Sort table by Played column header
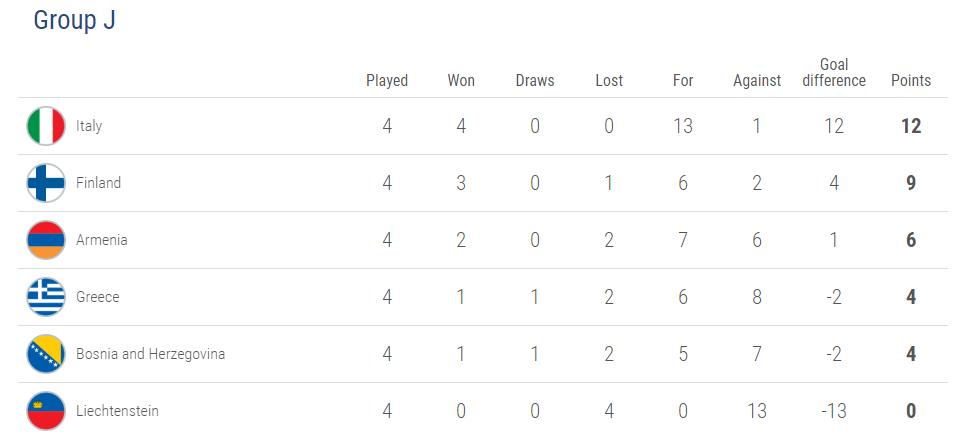 point(387,81)
